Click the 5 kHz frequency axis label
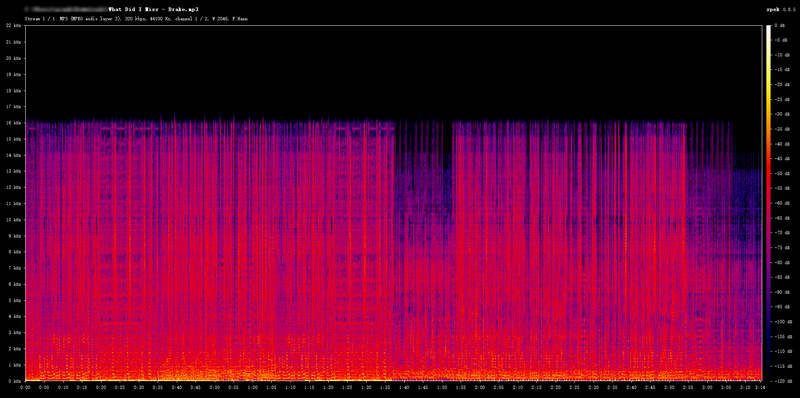 (x=14, y=301)
